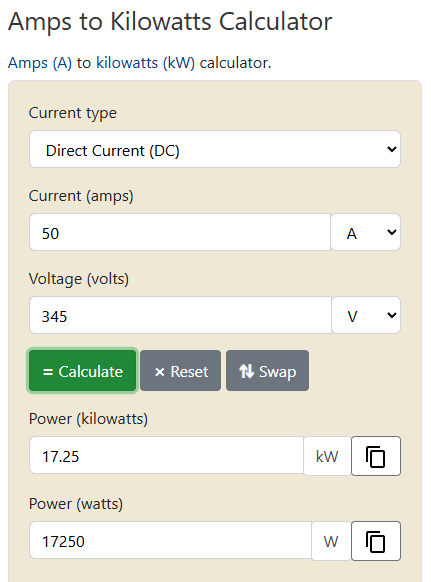
Task: Click the Amps to Kilowatts Calculator heading
Action: [x=170, y=22]
